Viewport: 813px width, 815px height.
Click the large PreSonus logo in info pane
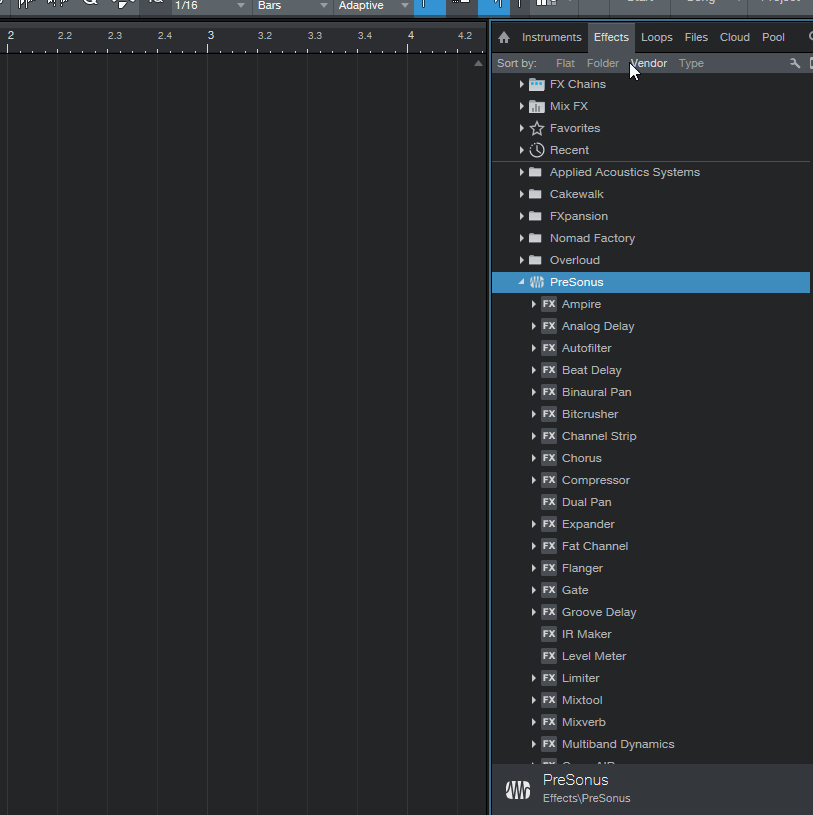coord(518,790)
